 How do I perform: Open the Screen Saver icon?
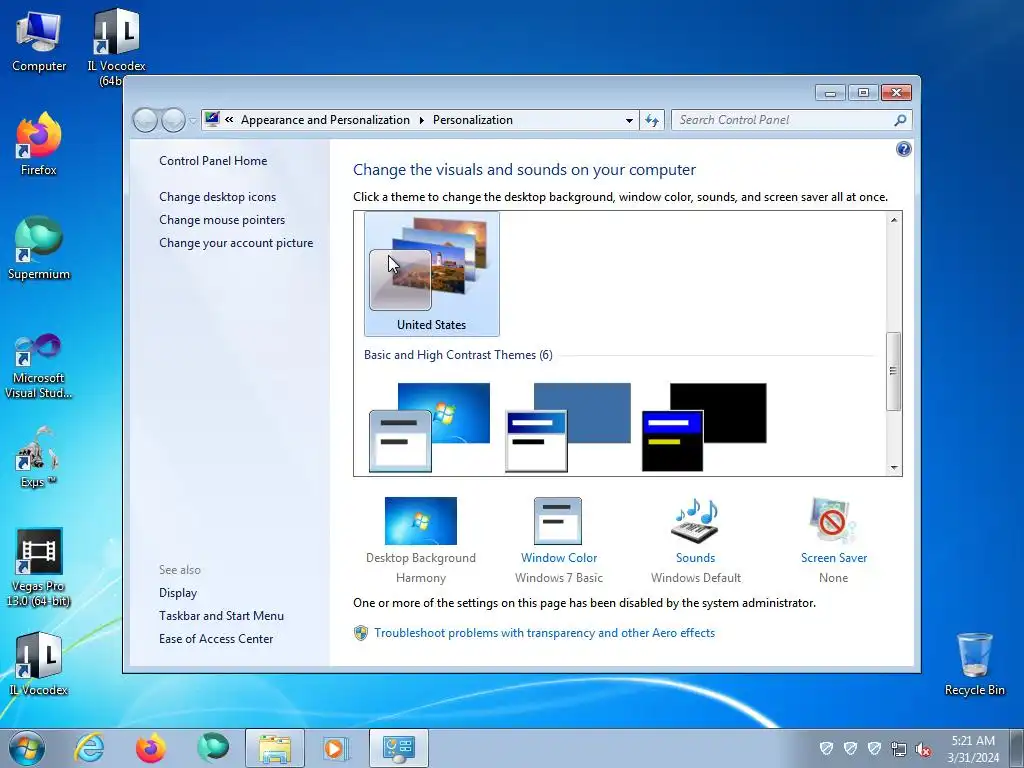(833, 520)
